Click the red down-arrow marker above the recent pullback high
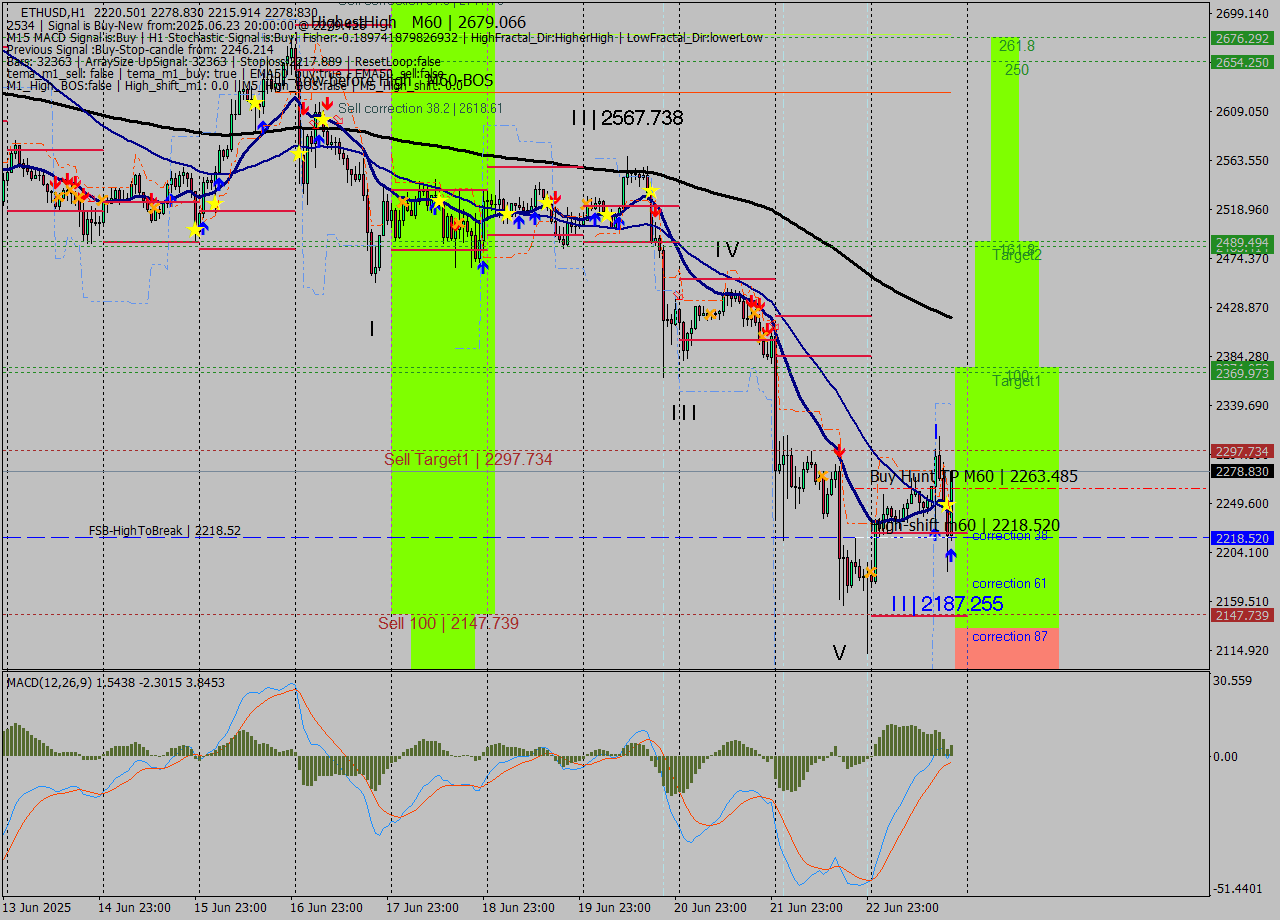 click(840, 452)
